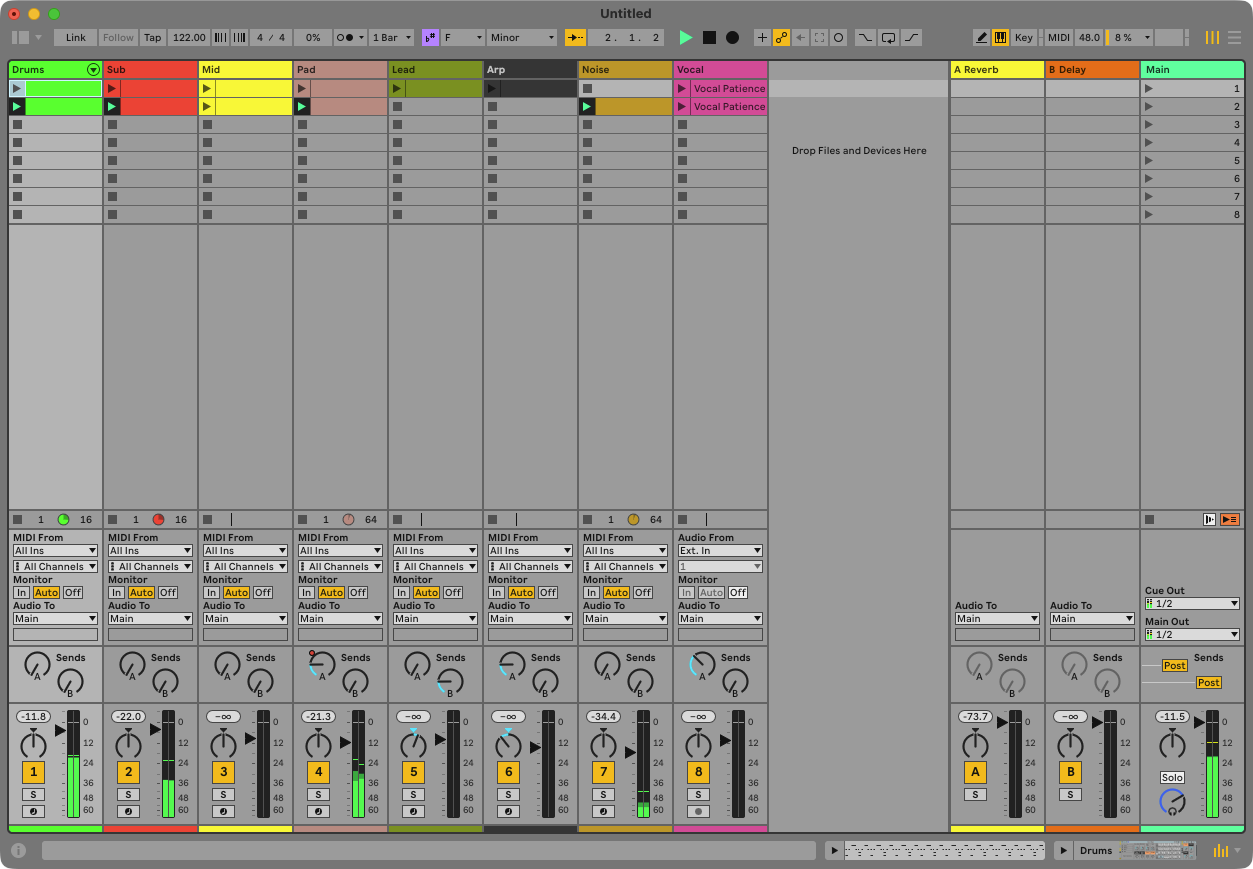Toggle the Automation Arm icon
Image resolution: width=1253 pixels, height=869 pixels.
(x=781, y=37)
